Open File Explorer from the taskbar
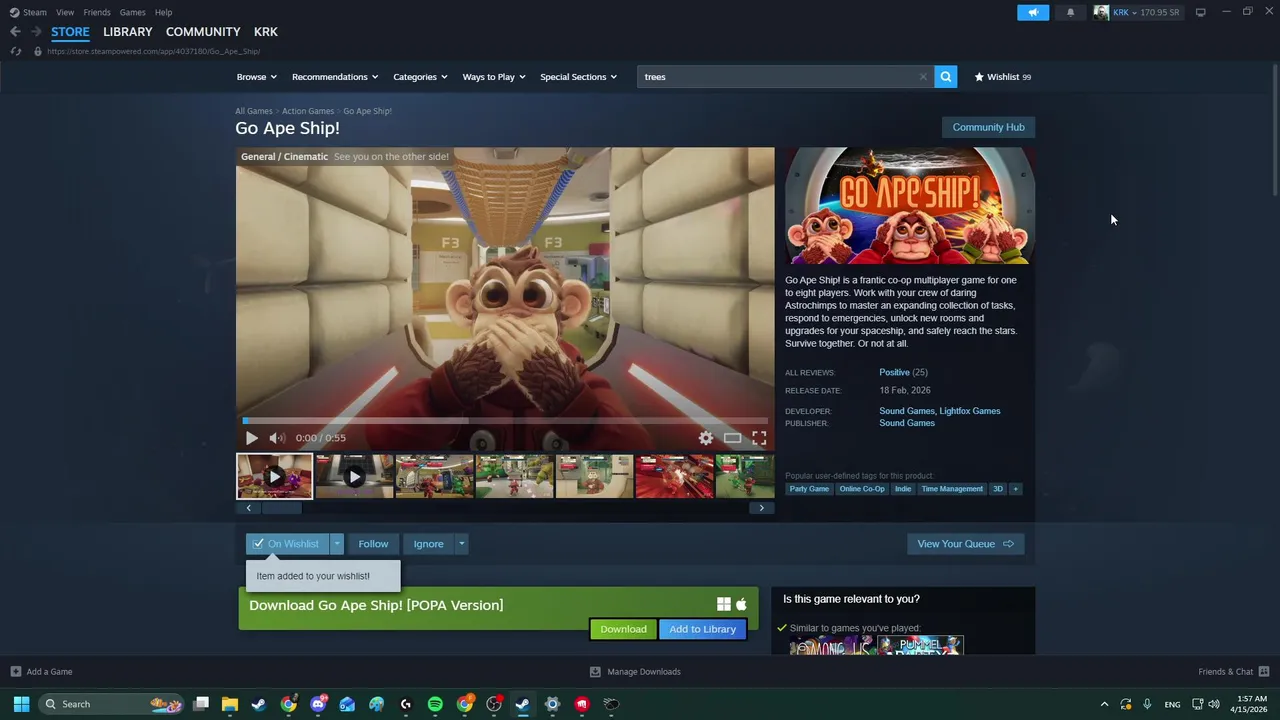This screenshot has width=1280, height=720. click(229, 704)
